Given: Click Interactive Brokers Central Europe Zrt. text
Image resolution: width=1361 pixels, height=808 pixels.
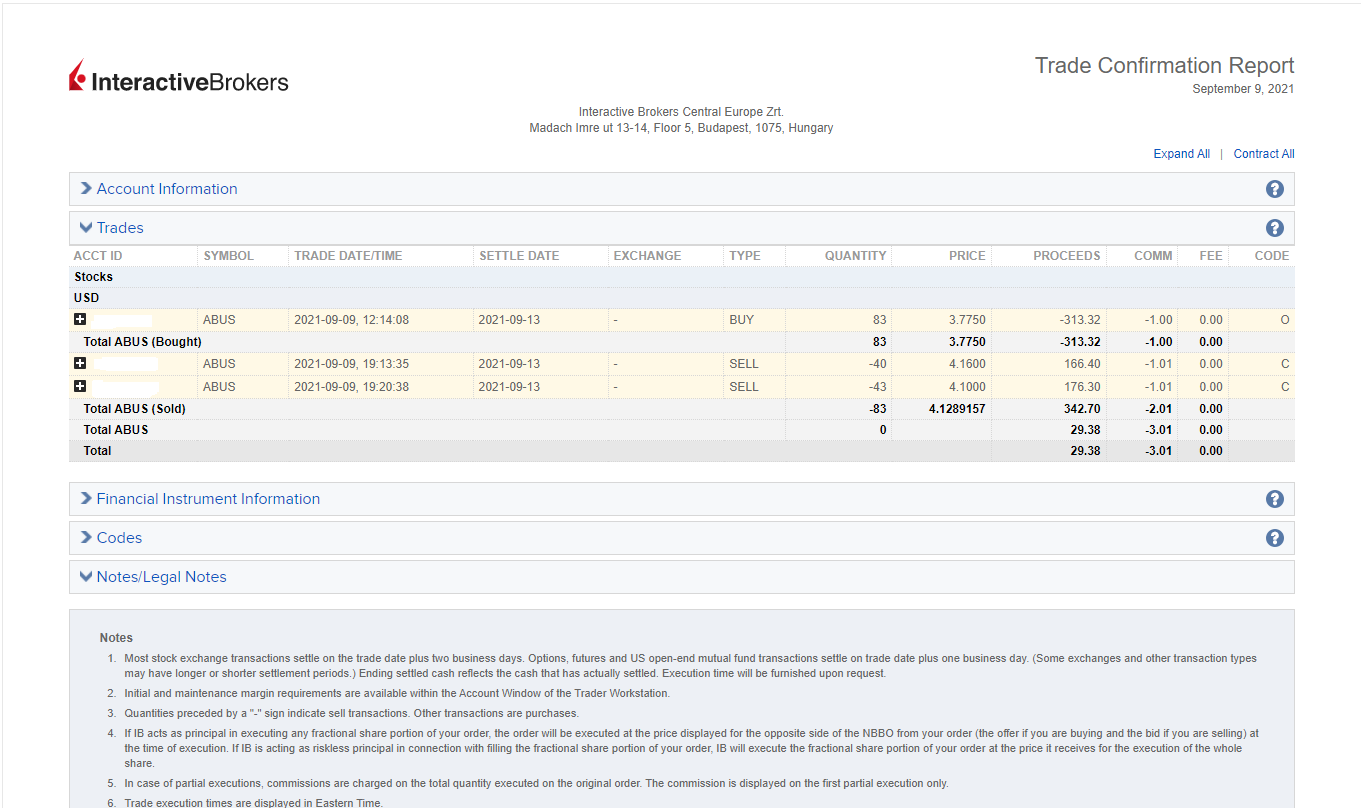Looking at the screenshot, I should pos(681,112).
